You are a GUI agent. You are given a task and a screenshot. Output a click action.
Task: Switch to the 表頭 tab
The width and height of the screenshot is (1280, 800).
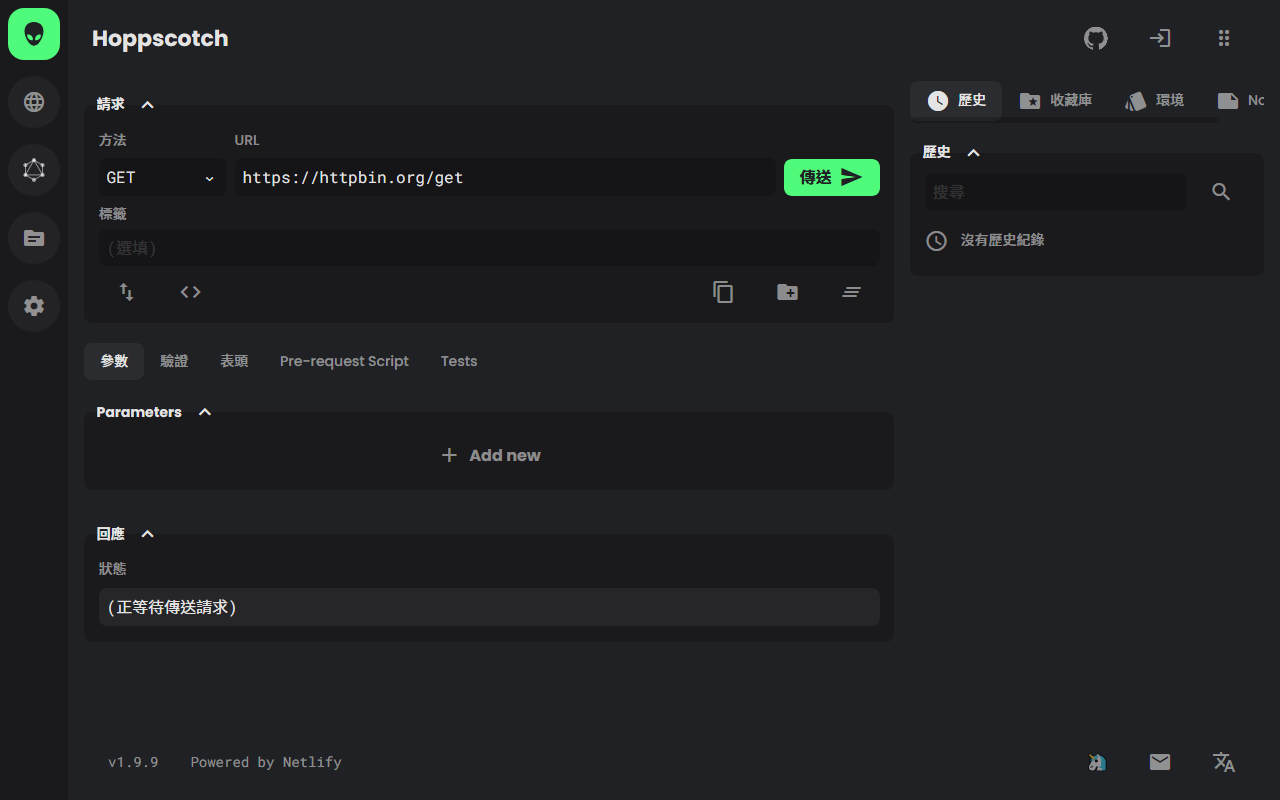pos(234,361)
